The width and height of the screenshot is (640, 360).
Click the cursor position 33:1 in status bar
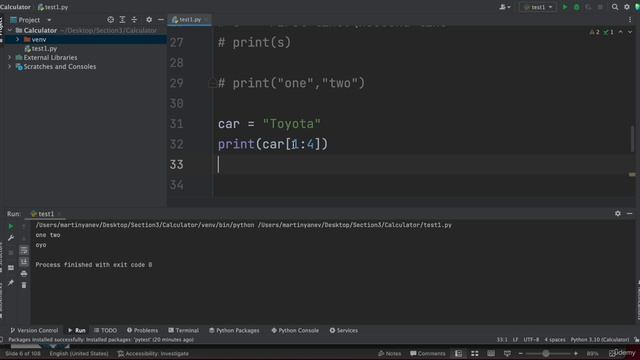click(502, 340)
